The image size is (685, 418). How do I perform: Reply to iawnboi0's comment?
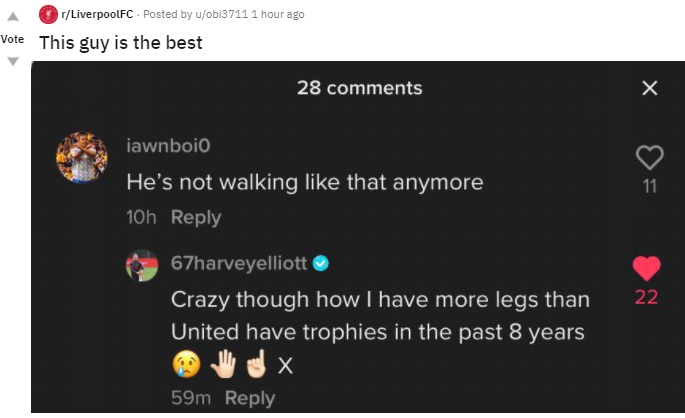[196, 217]
